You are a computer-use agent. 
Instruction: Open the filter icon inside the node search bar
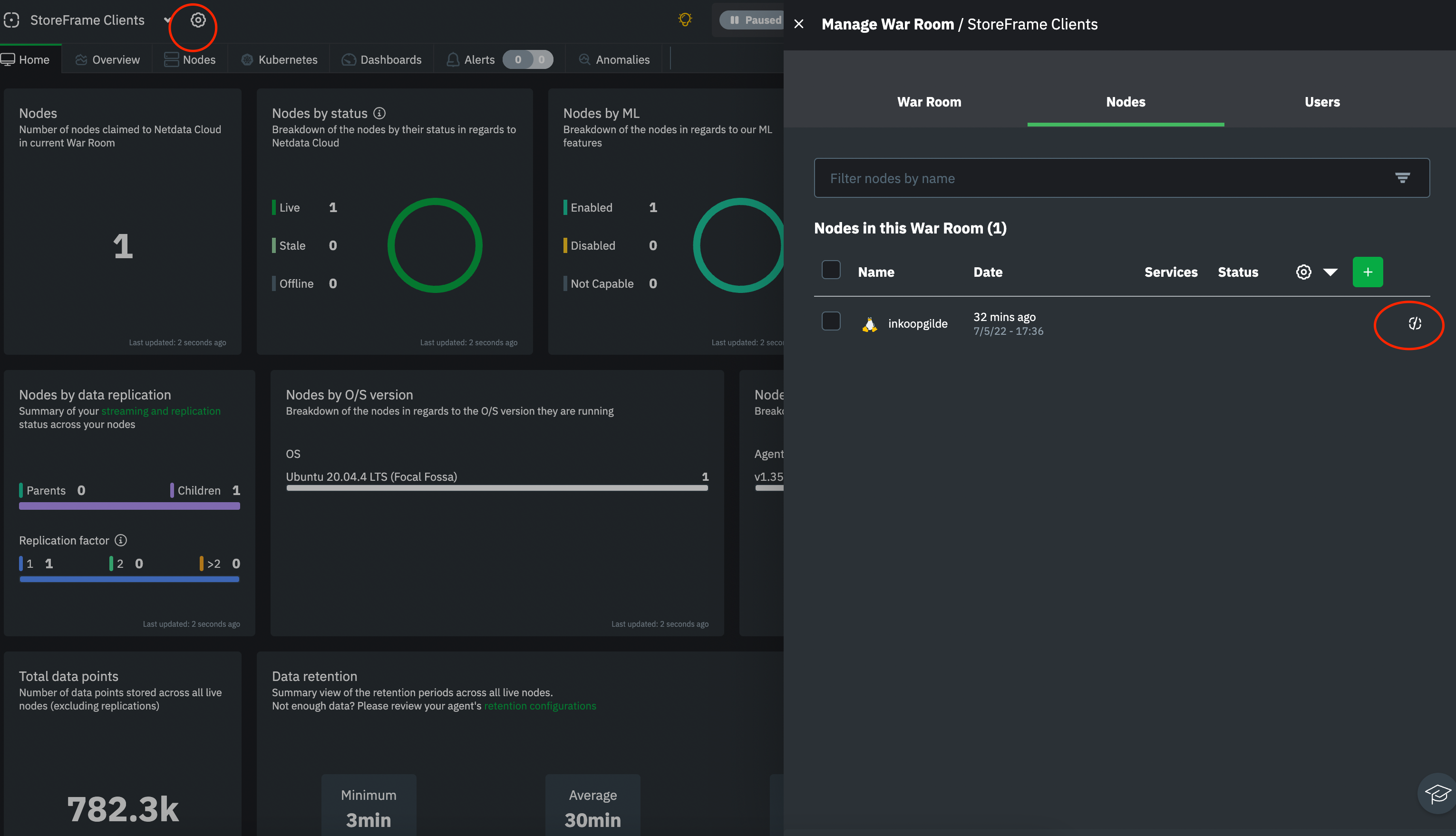pyautogui.click(x=1403, y=178)
